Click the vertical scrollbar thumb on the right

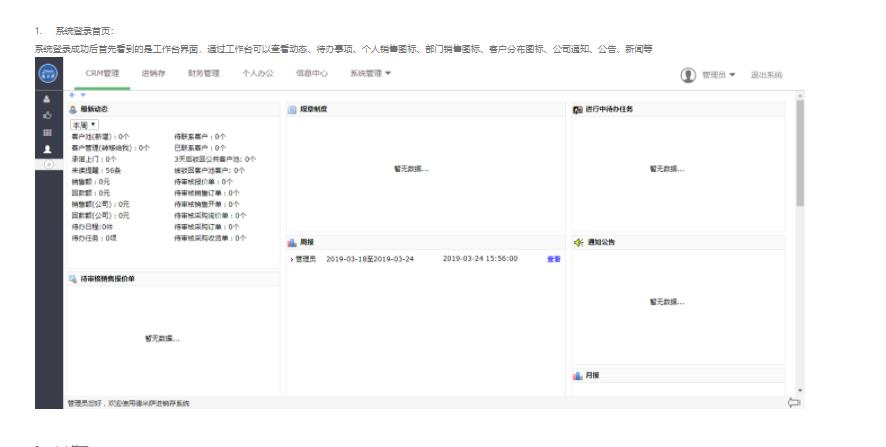(x=800, y=153)
